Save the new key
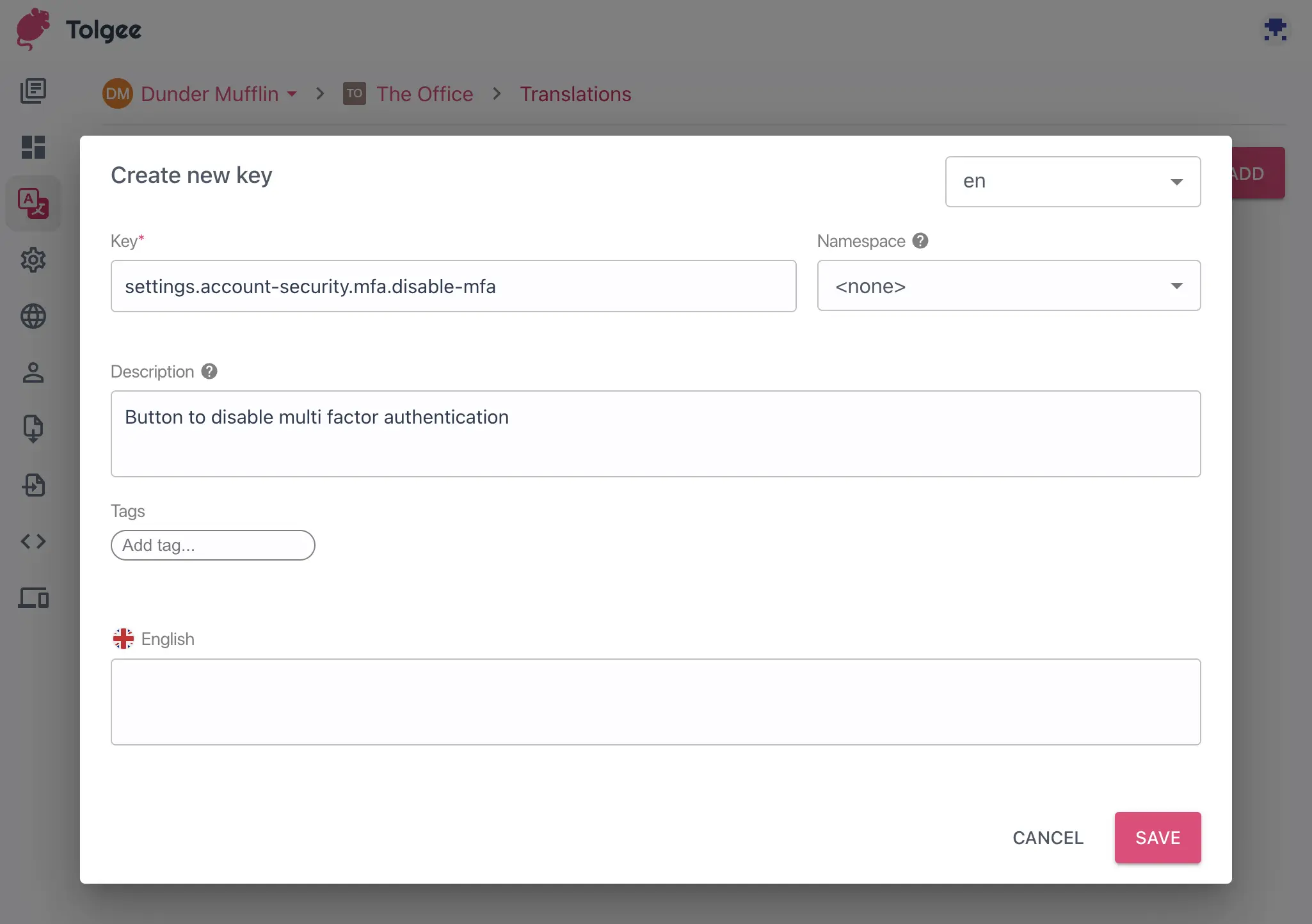This screenshot has height=924, width=1312. point(1157,838)
